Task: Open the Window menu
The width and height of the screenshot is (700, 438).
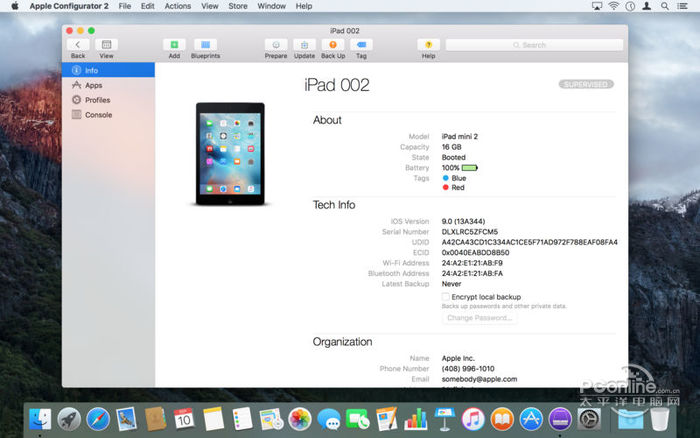Action: tap(271, 6)
